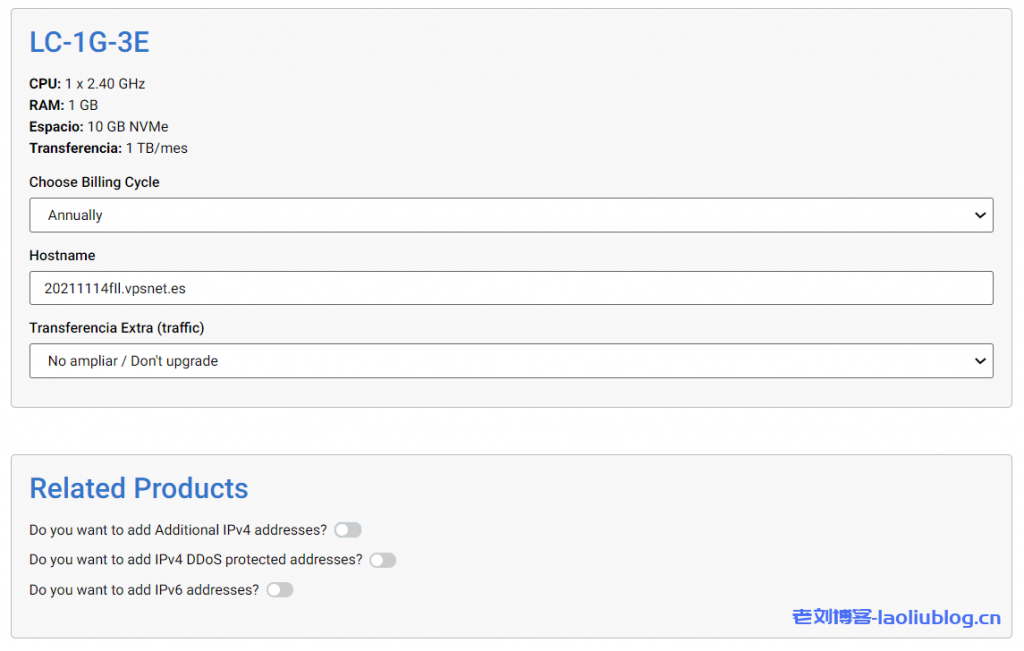Click the chevron arrow beside Annually
Viewport: 1024px width, 651px height.
[x=980, y=215]
